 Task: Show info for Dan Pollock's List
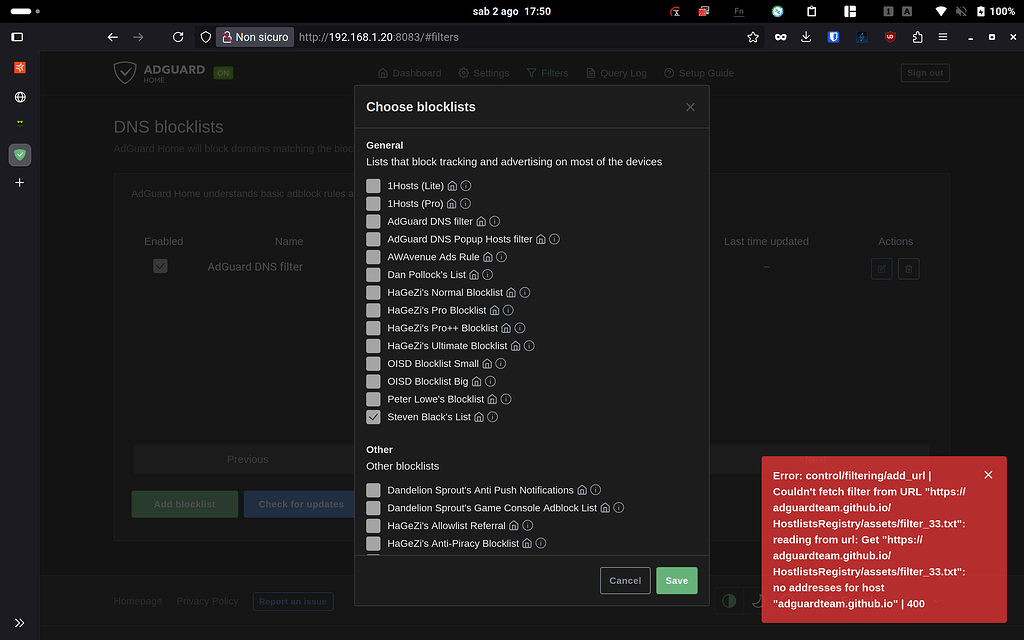[487, 275]
